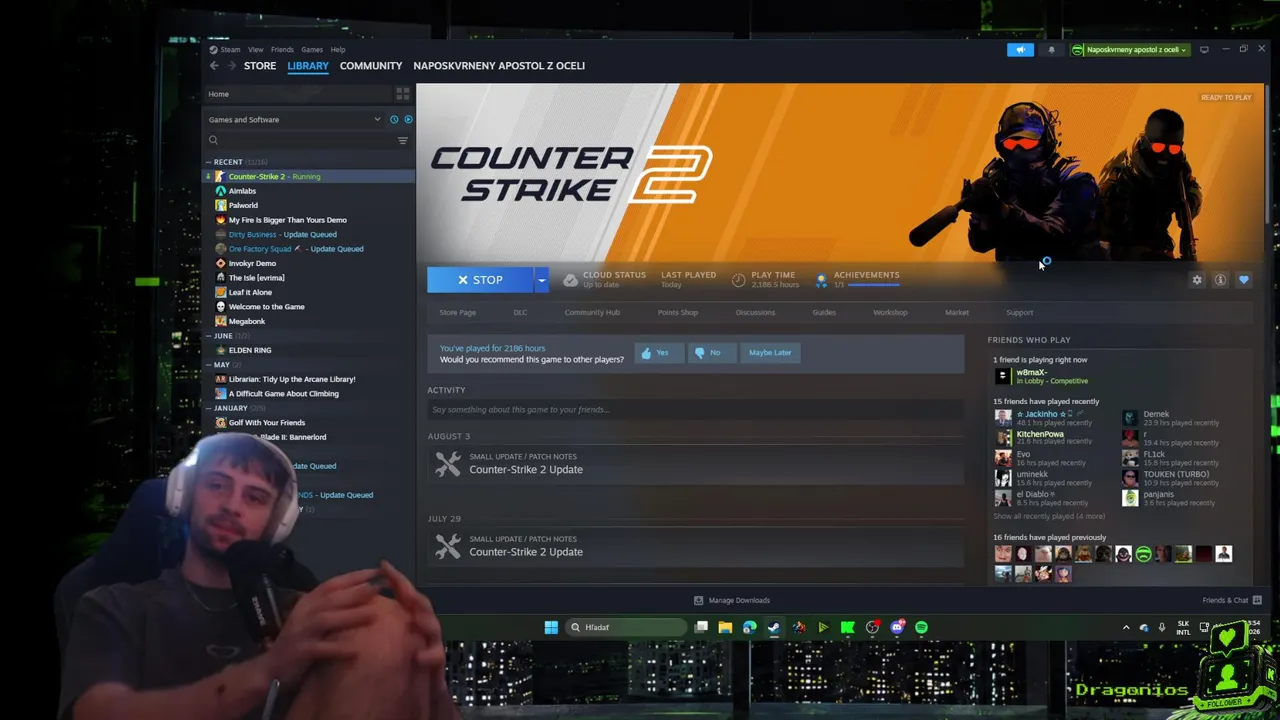Image resolution: width=1280 pixels, height=720 pixels.
Task: Open the library advanced filter settings icon
Action: pos(403,141)
